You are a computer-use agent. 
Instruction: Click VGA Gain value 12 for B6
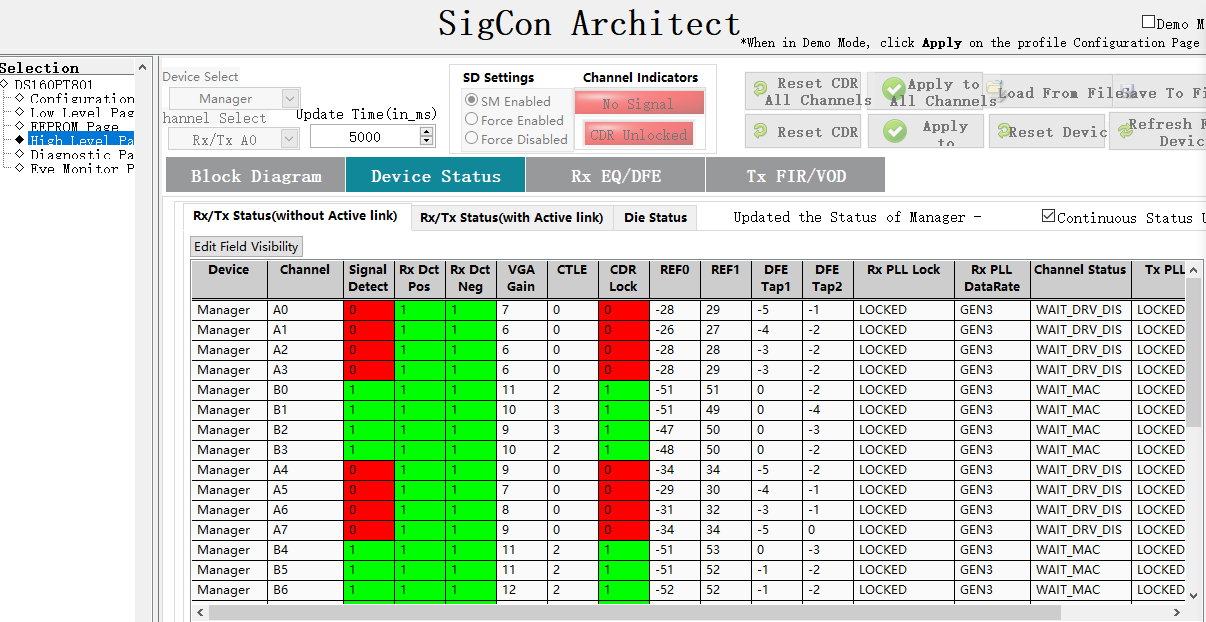(521, 590)
